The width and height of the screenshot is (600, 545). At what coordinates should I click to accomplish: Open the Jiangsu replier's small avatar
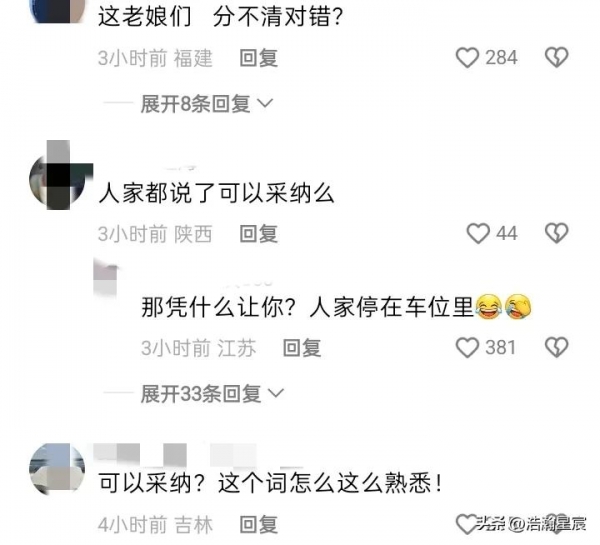click(105, 277)
